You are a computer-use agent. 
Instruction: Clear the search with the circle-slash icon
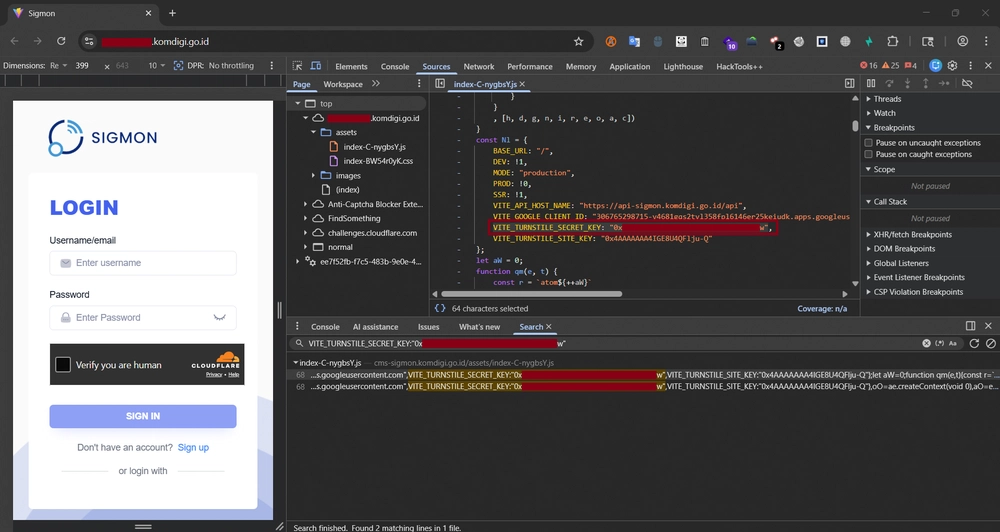click(x=991, y=343)
